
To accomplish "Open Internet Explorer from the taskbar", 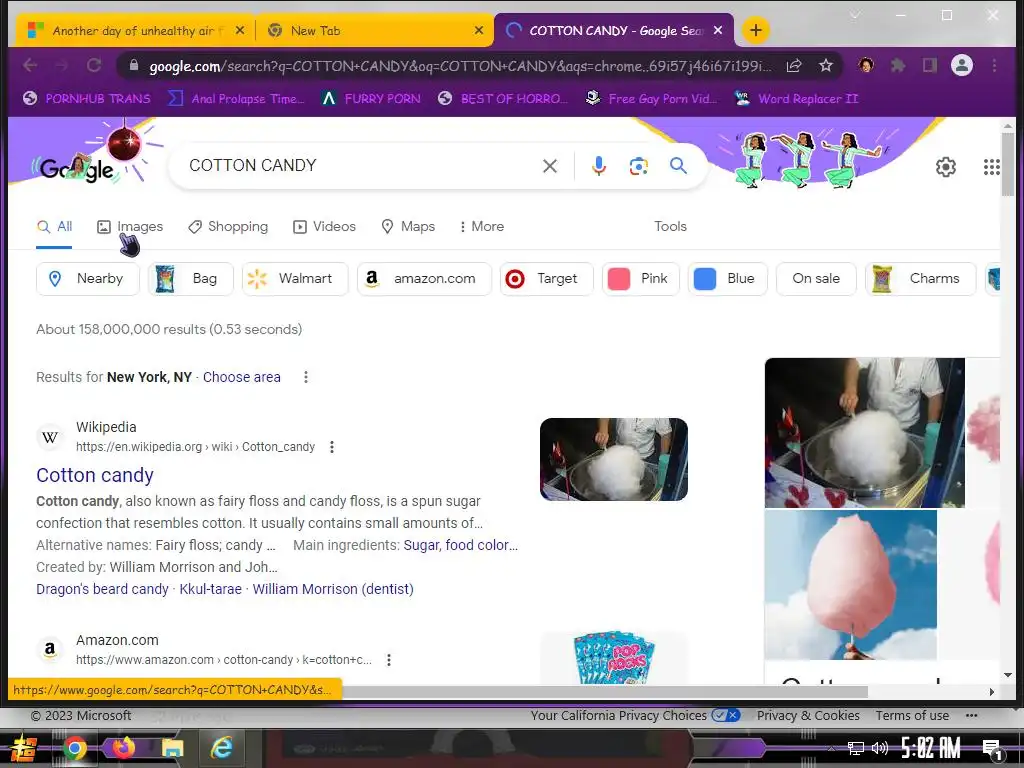I will click(x=221, y=748).
